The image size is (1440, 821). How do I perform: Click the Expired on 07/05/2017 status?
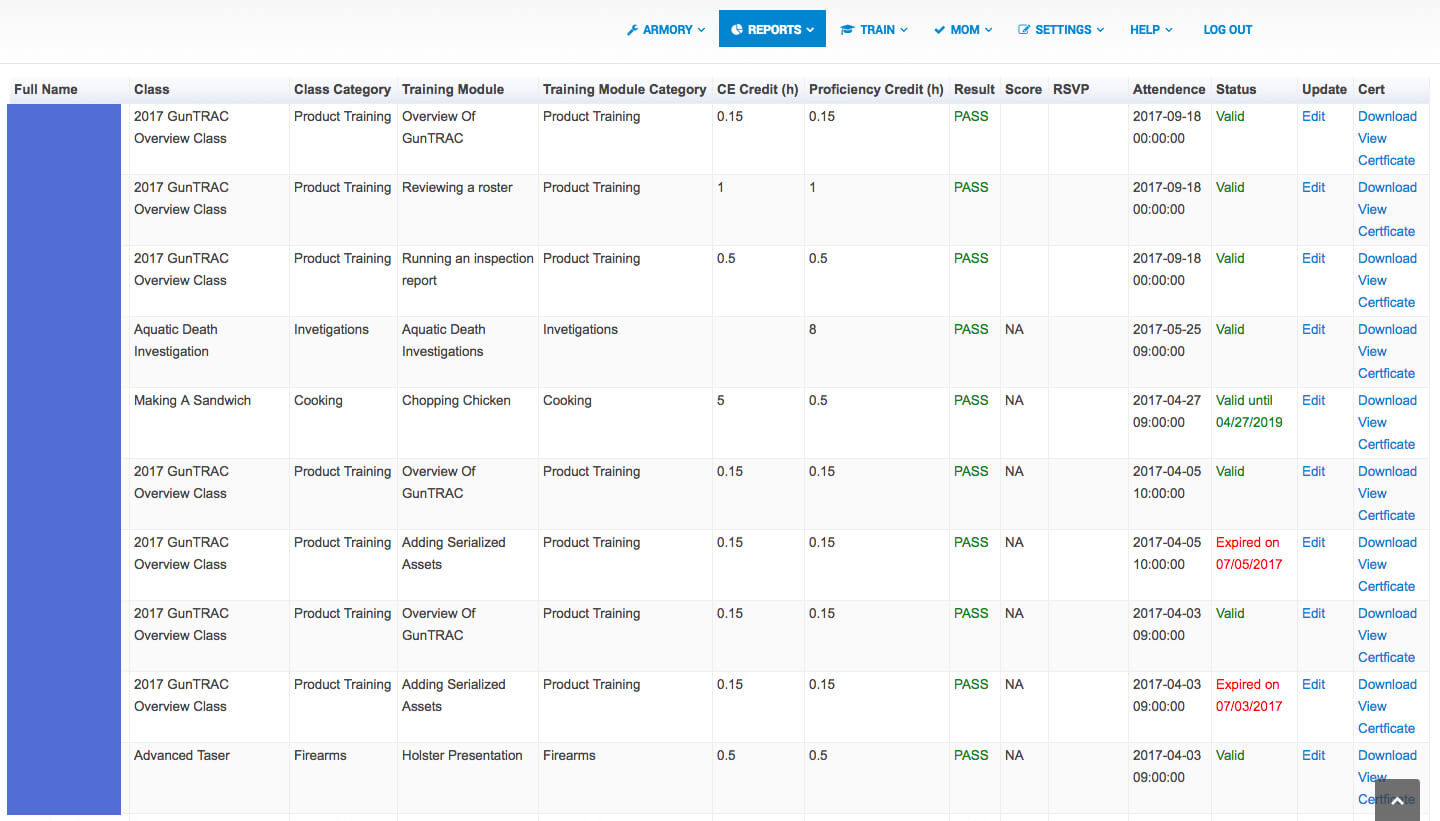pos(1249,553)
